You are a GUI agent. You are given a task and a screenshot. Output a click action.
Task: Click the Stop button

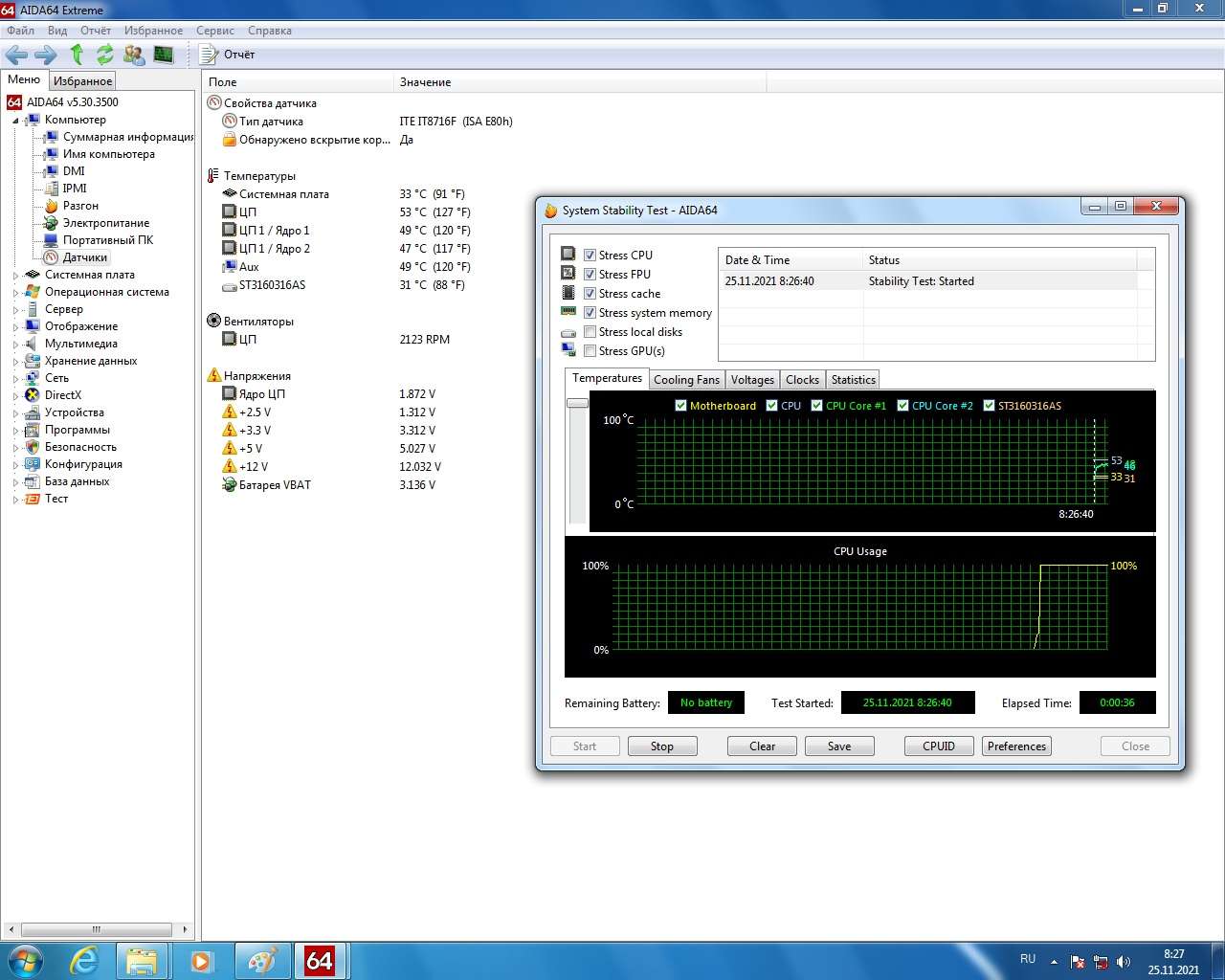[662, 746]
